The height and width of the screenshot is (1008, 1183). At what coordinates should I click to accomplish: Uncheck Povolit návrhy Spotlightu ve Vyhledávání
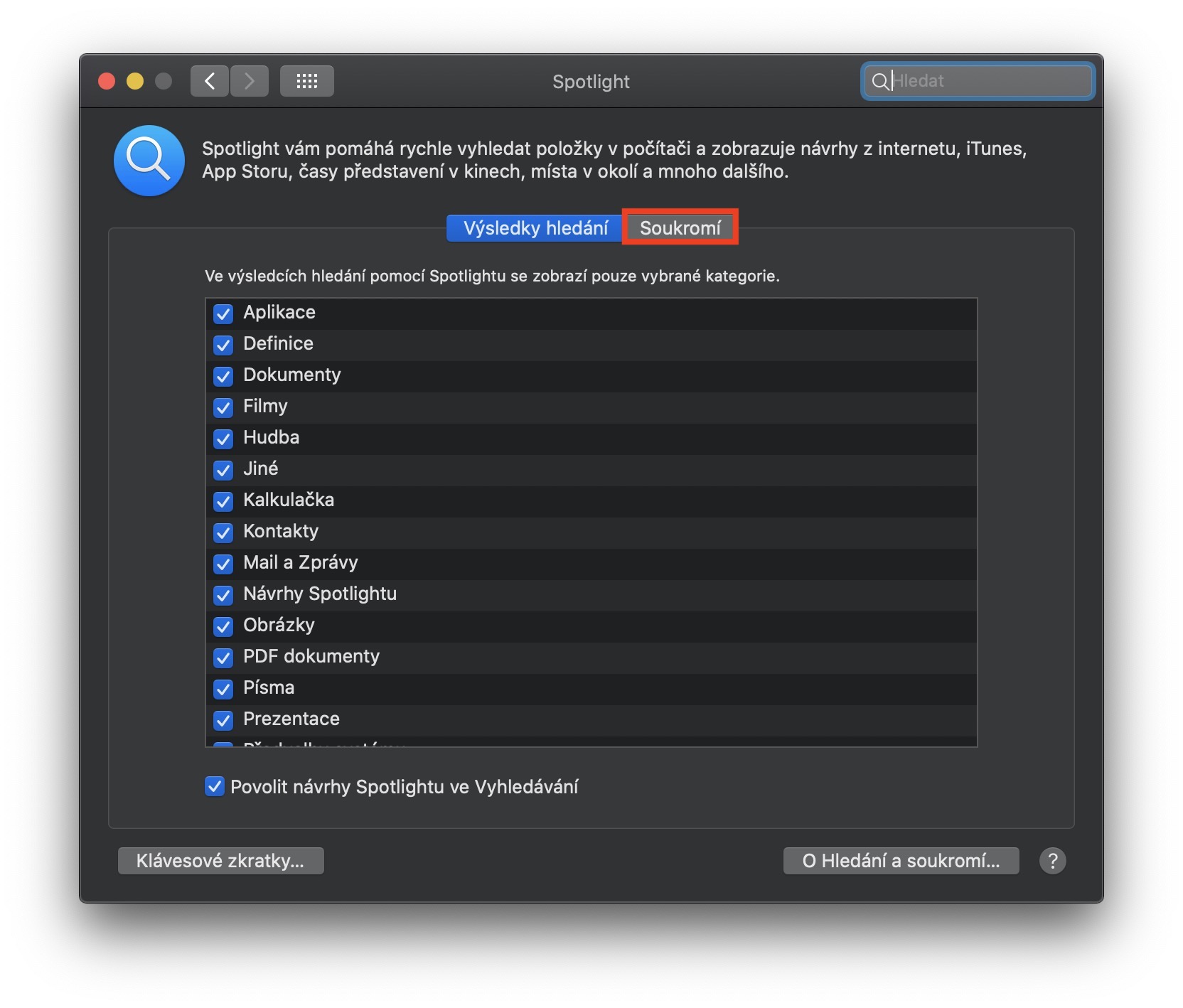click(x=214, y=786)
